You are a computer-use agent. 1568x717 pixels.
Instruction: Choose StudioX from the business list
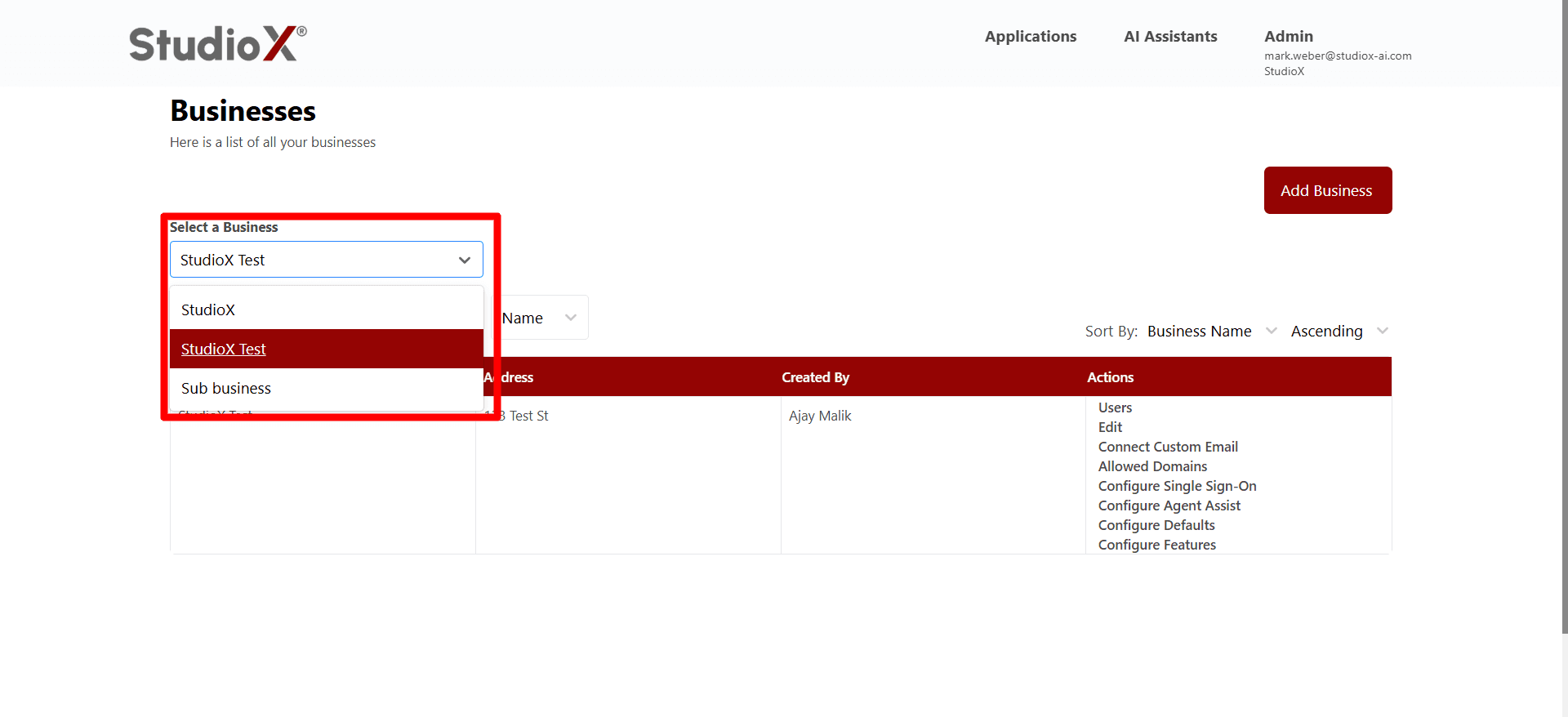pos(327,310)
